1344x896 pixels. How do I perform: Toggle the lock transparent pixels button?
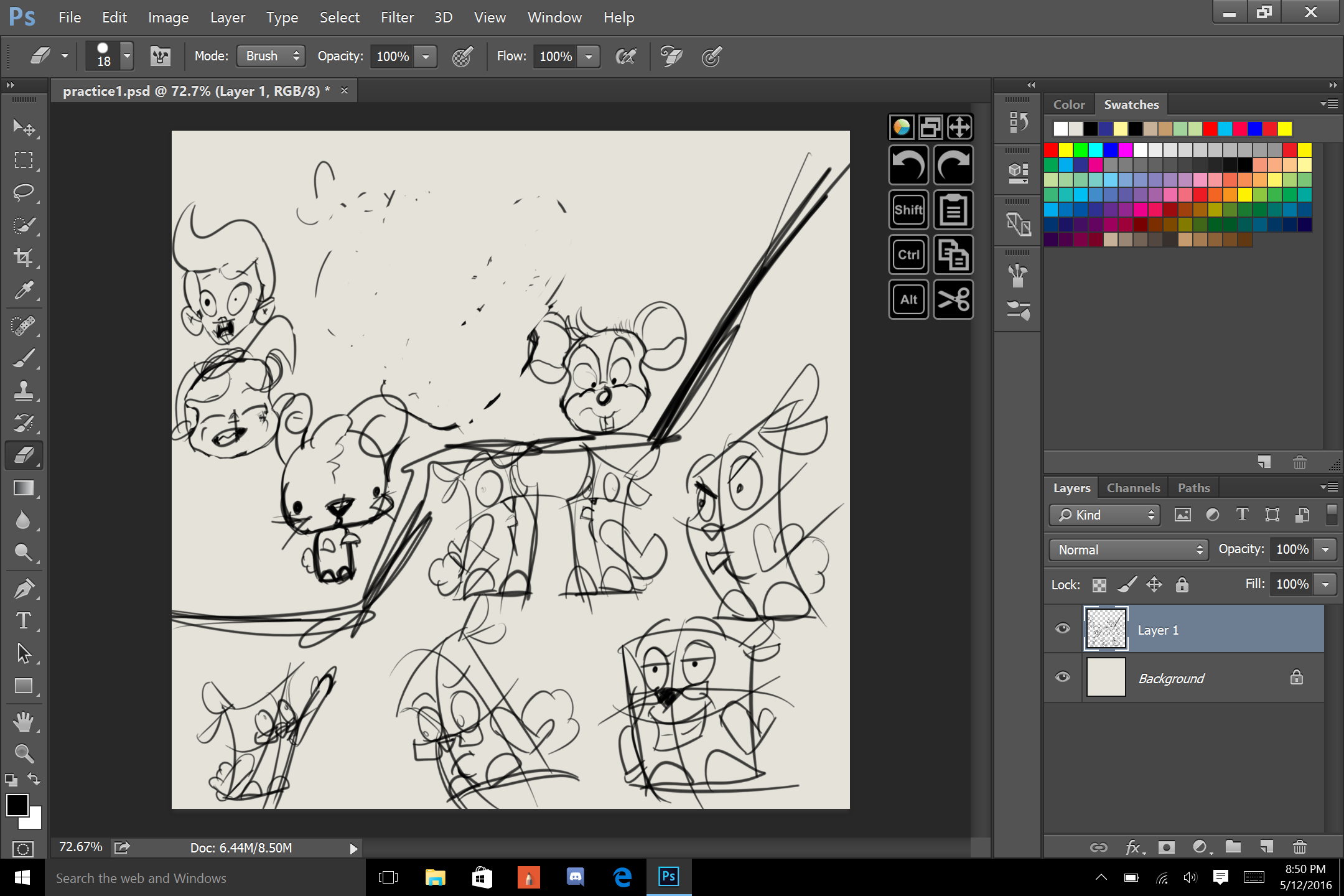click(1099, 585)
